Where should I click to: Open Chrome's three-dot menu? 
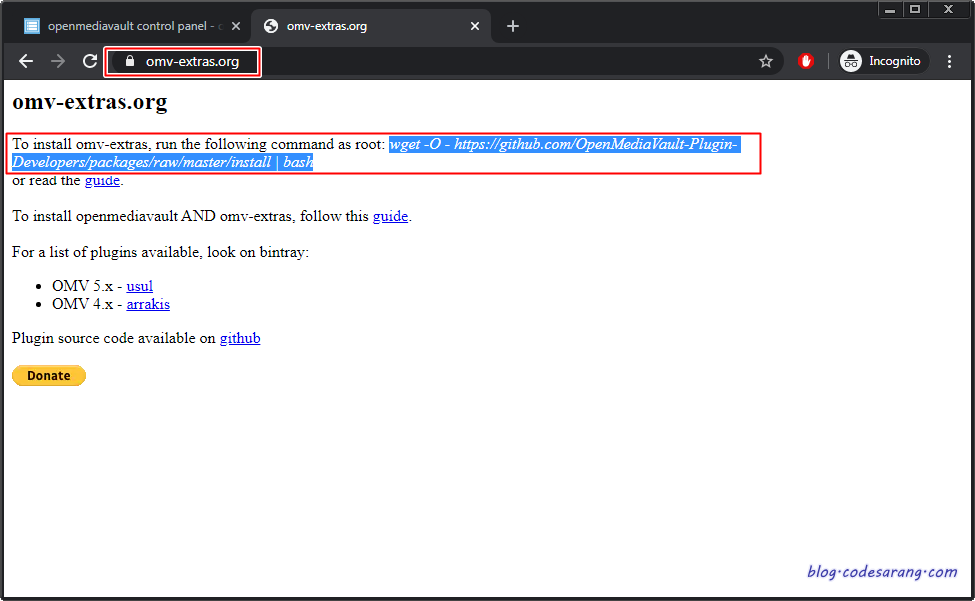949,61
